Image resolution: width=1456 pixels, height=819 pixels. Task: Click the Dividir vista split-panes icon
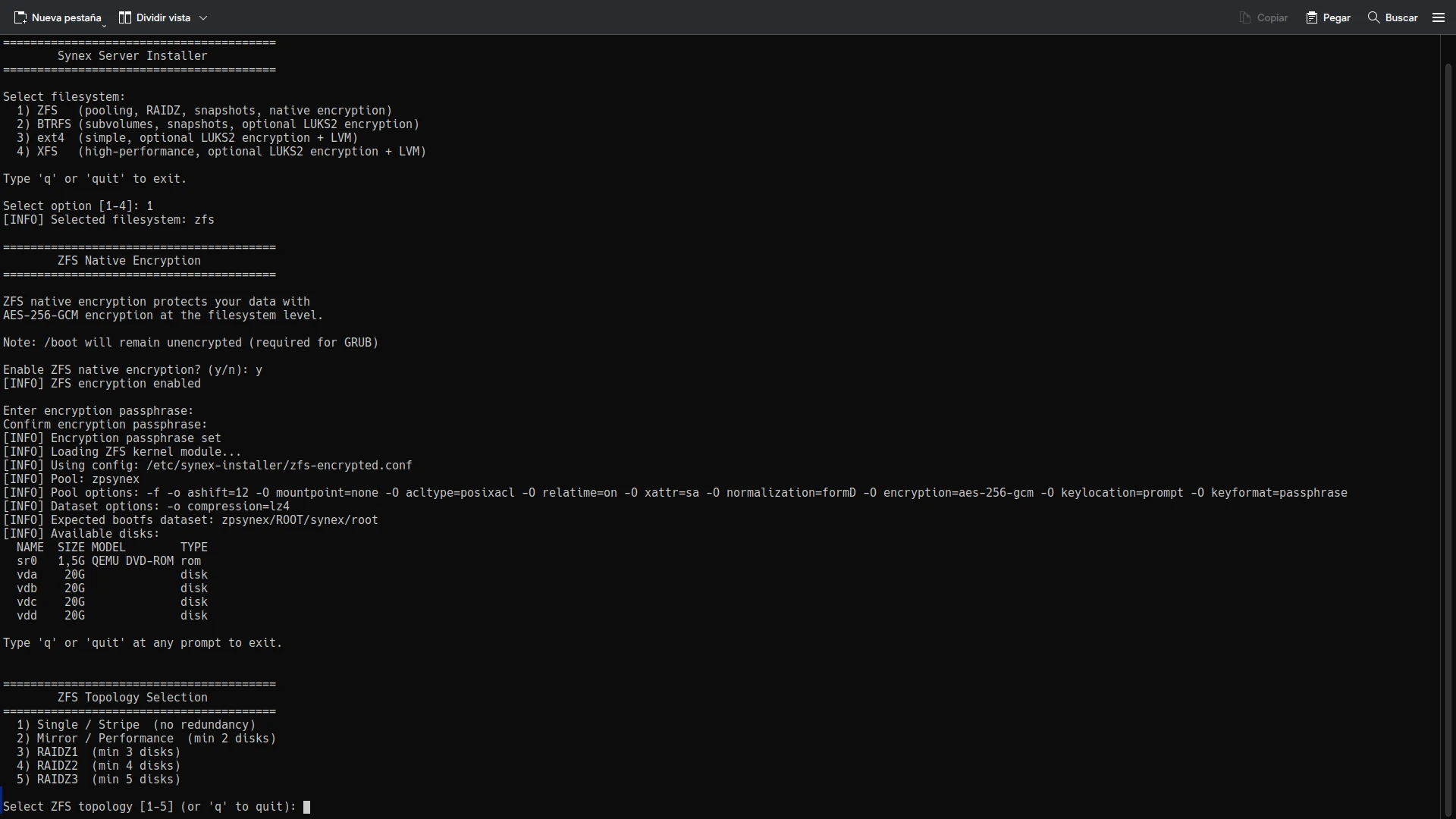tap(125, 17)
